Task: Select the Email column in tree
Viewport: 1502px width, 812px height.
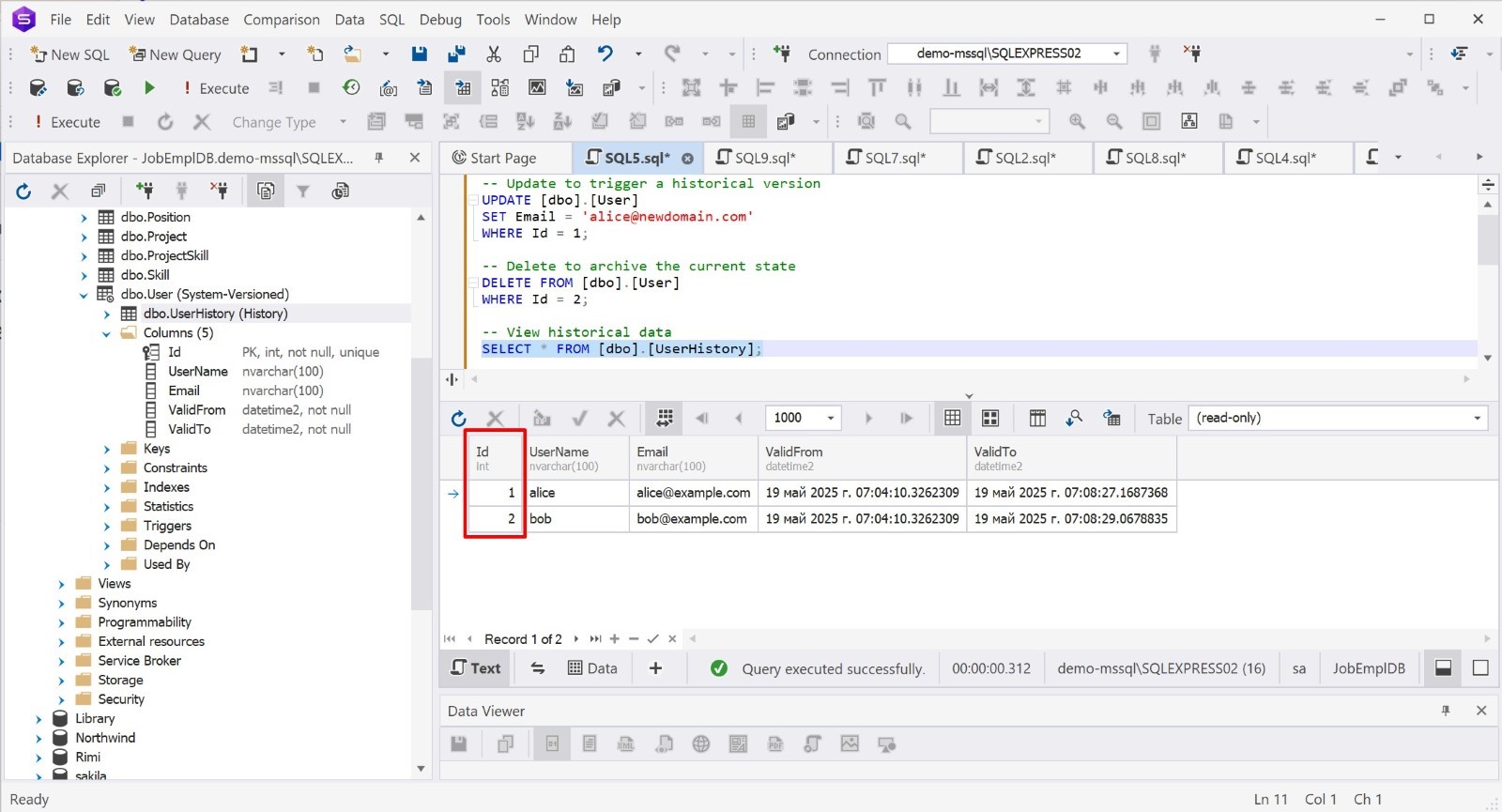Action: (184, 391)
